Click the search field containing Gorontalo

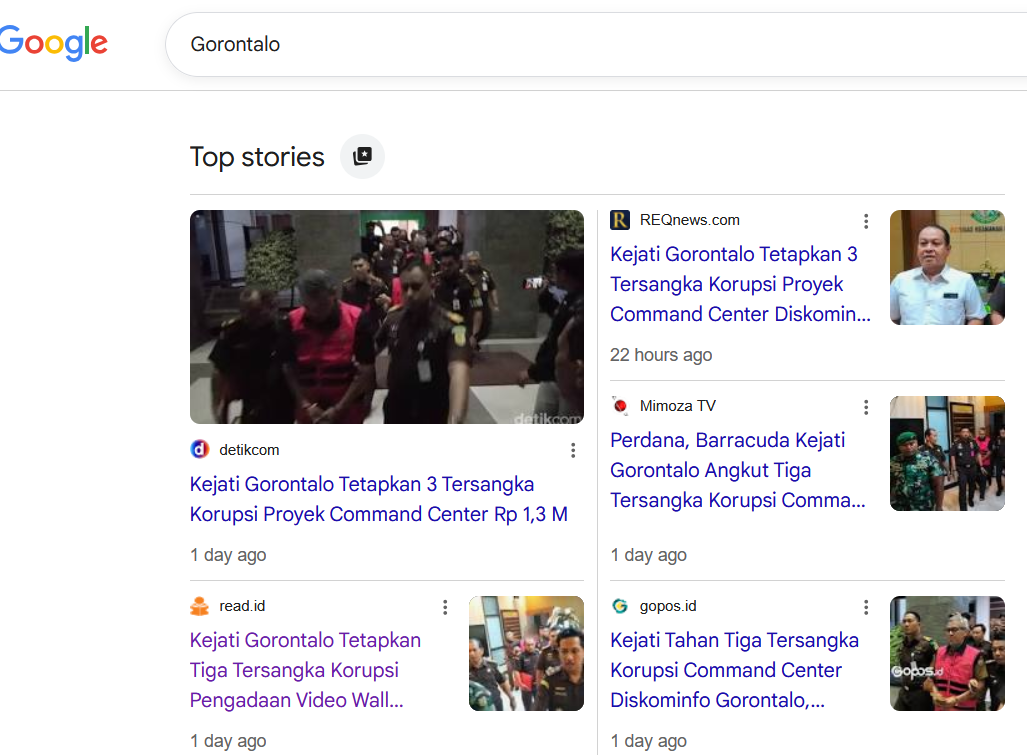[x=596, y=45]
